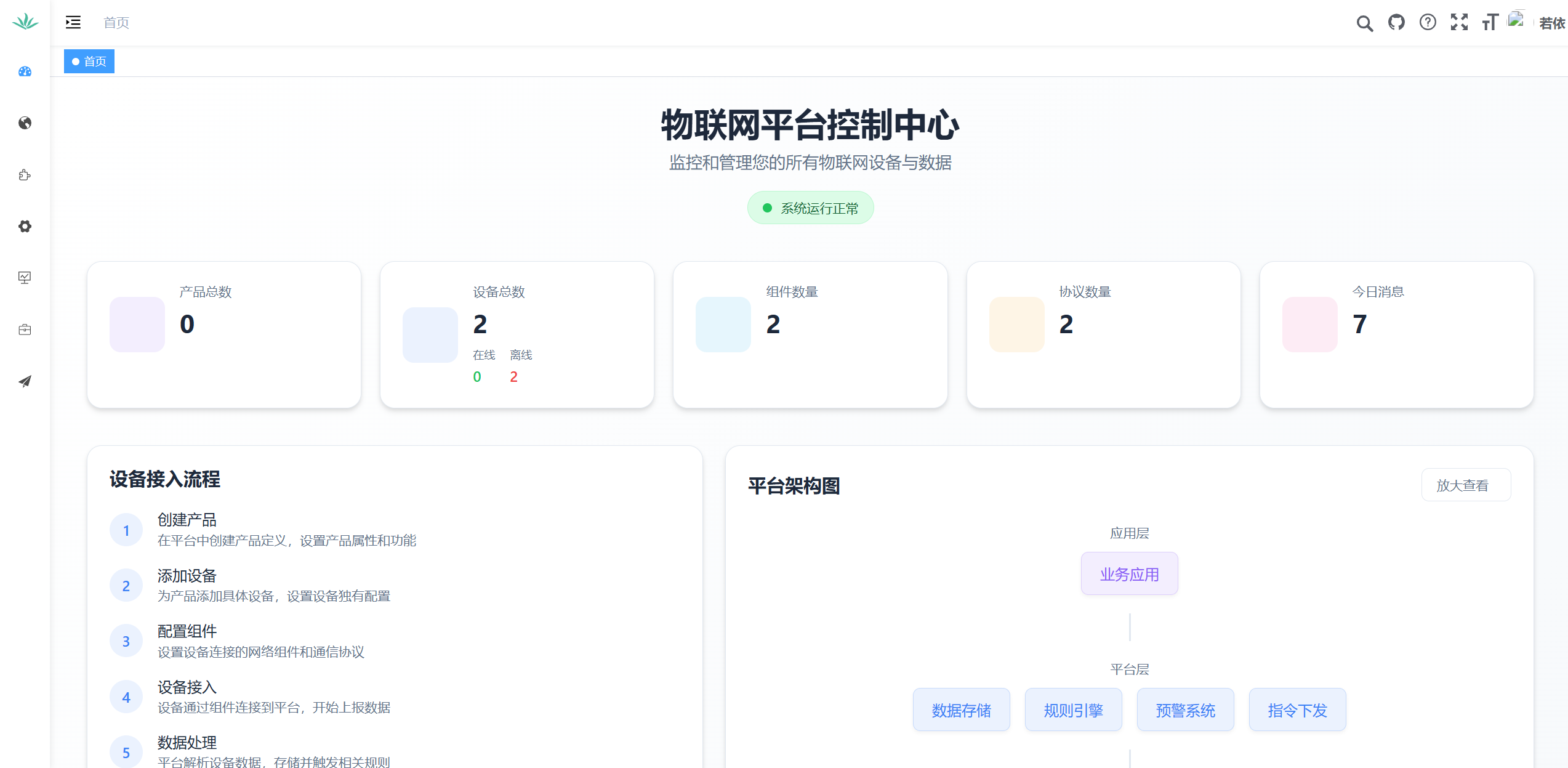Image resolution: width=1568 pixels, height=768 pixels.
Task: Open the GitHub icon in the header
Action: point(1396,22)
